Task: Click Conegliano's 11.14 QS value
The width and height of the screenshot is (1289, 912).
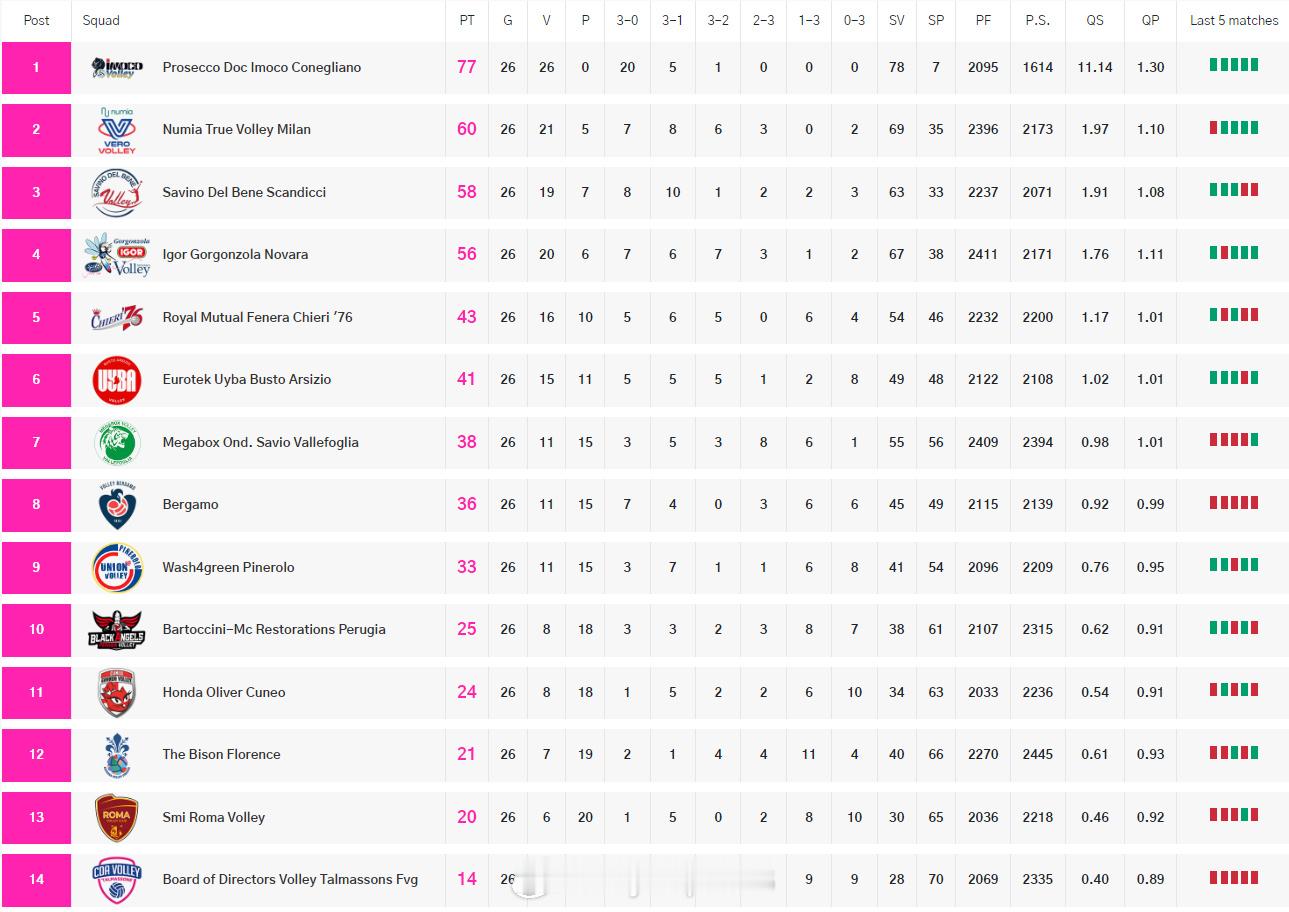Action: (x=1095, y=67)
